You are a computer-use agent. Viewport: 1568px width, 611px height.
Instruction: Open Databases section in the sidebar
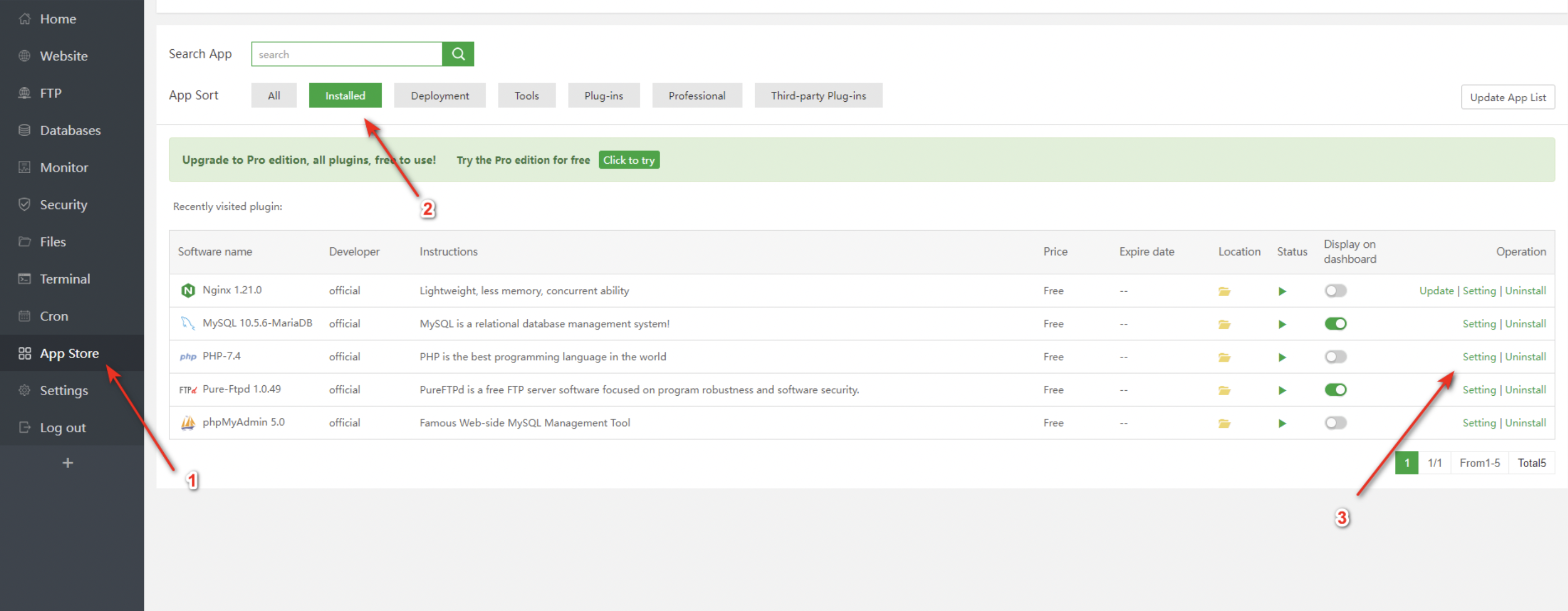click(x=70, y=131)
